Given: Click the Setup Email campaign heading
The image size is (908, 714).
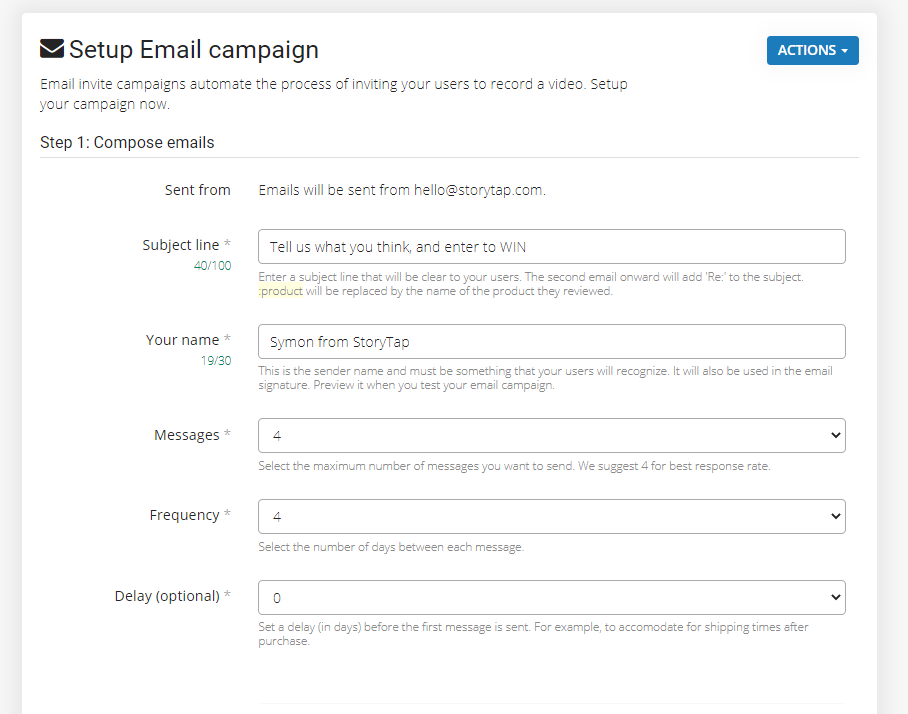Looking at the screenshot, I should [193, 49].
